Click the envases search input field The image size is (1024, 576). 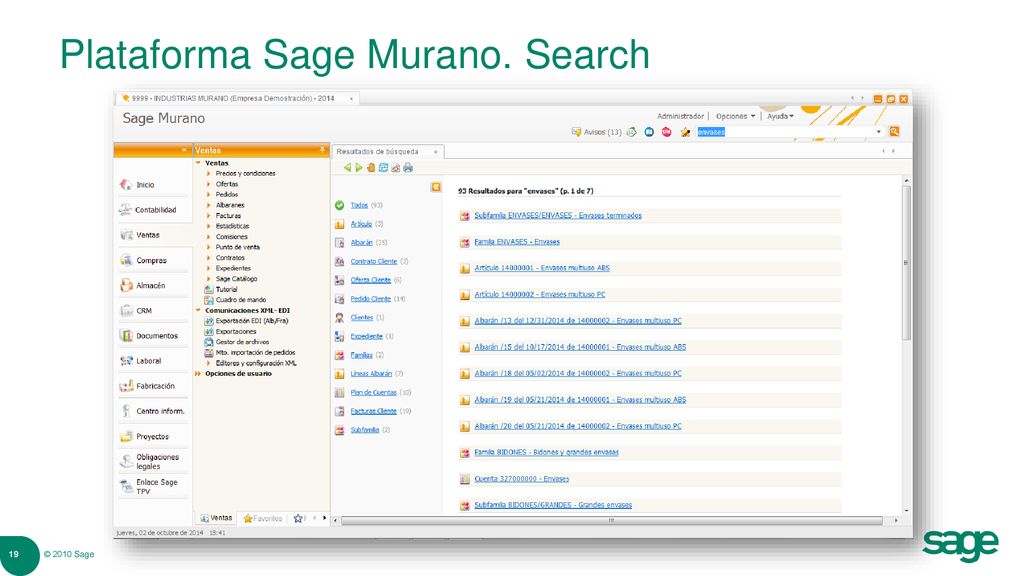[785, 132]
